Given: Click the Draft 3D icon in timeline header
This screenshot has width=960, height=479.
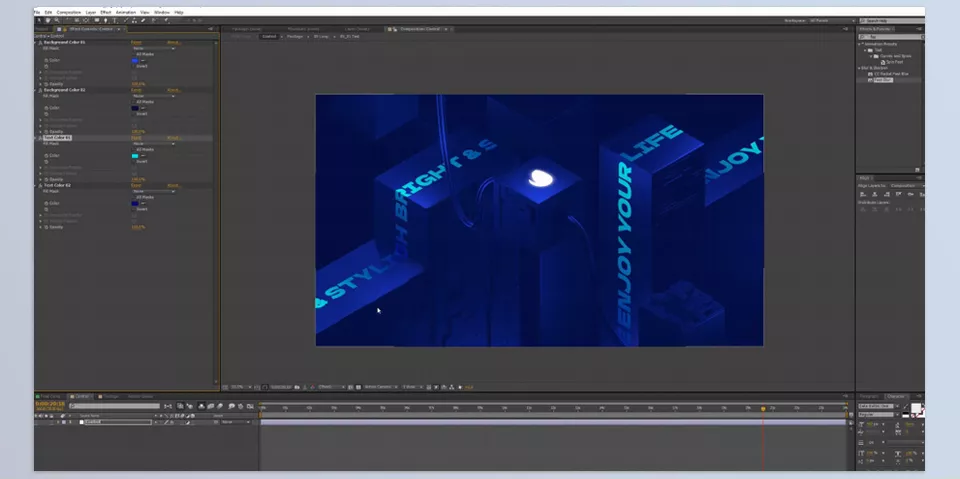Looking at the screenshot, I should (190, 406).
